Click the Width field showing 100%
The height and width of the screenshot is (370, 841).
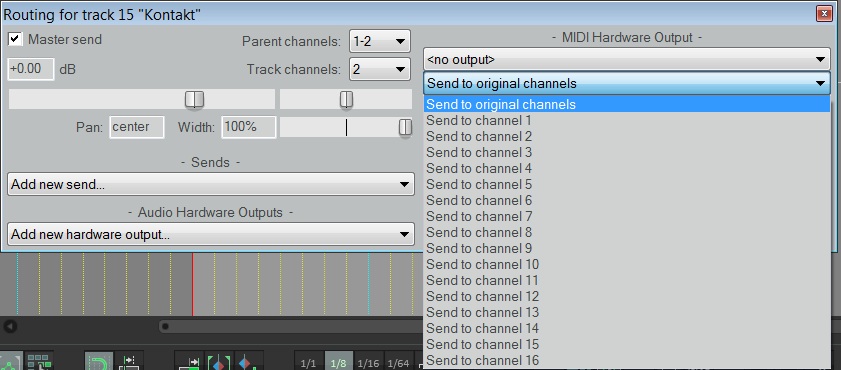coord(249,127)
